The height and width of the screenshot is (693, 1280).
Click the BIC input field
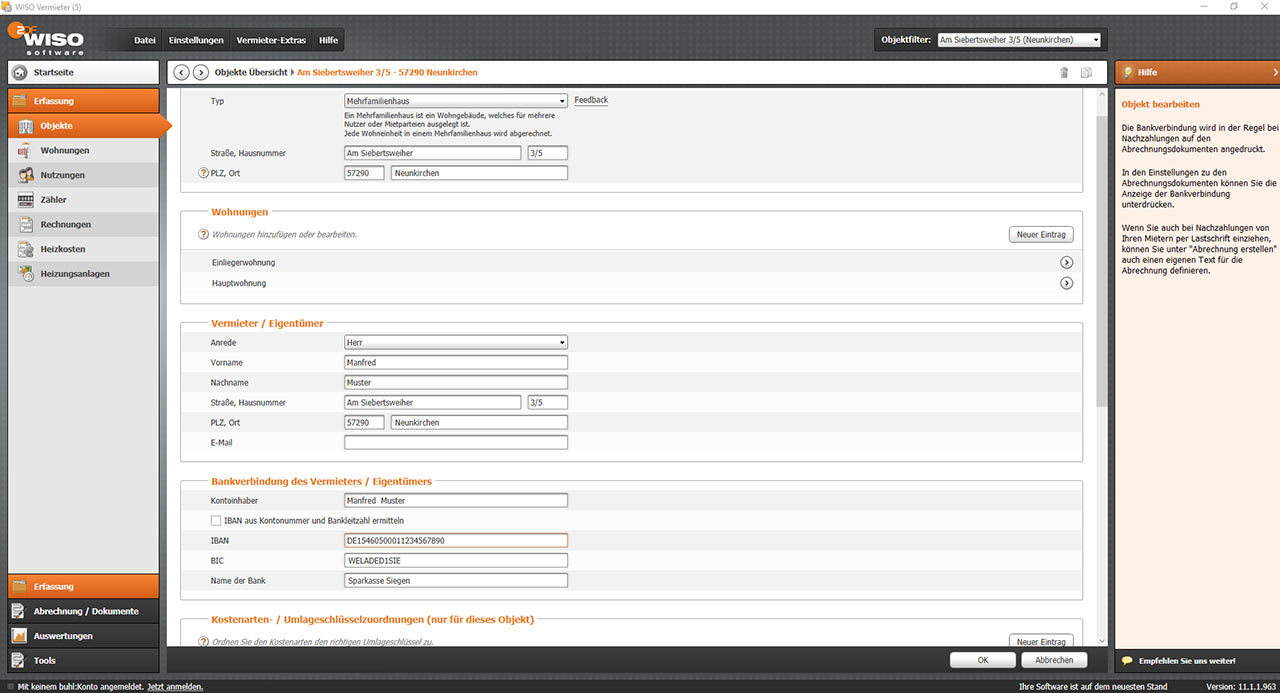456,560
